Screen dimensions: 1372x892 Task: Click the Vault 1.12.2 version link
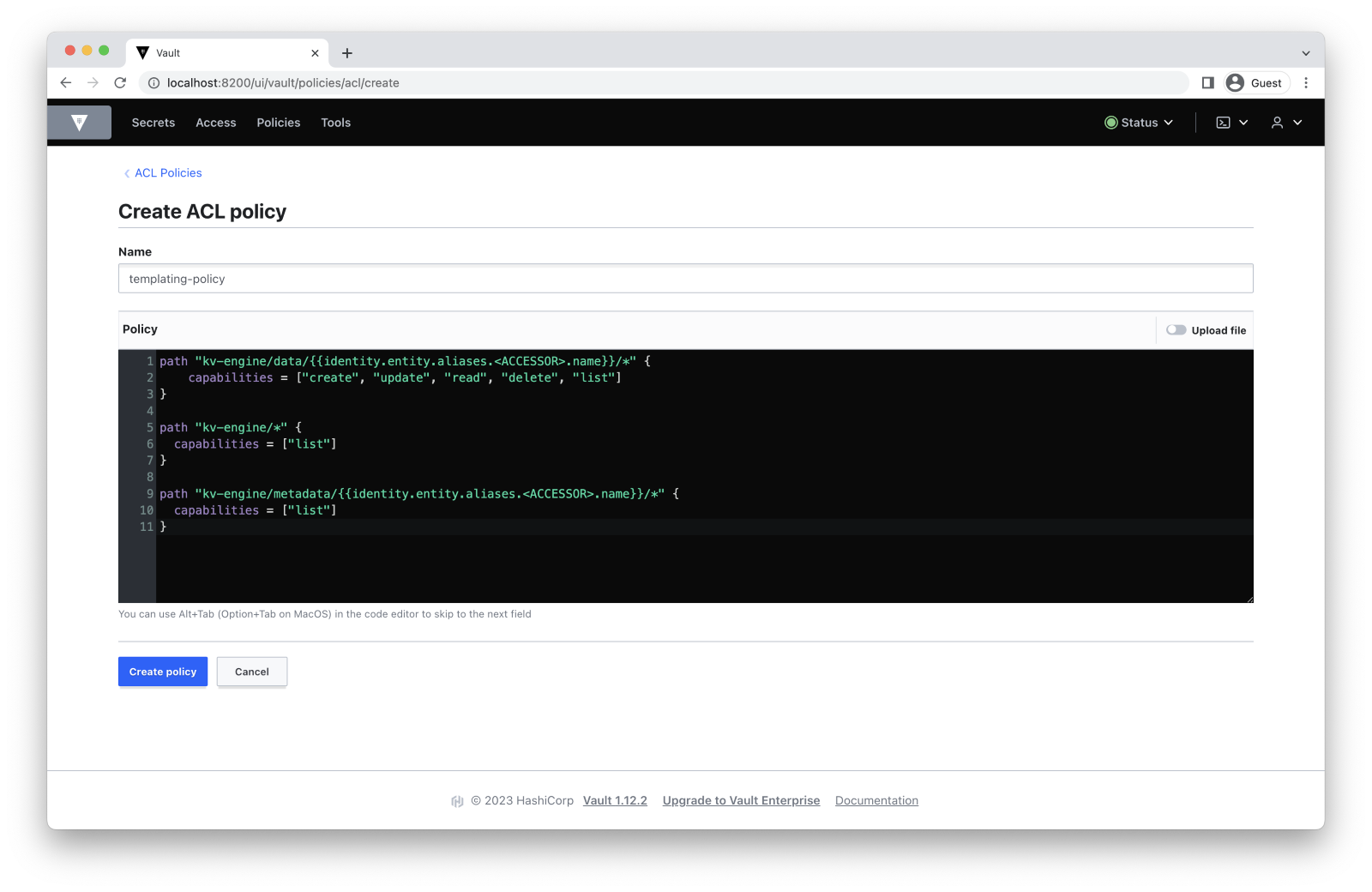[614, 800]
